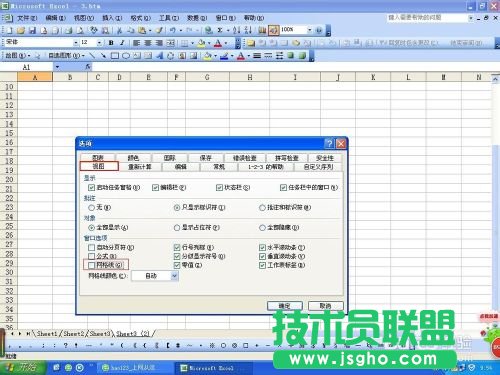Click the 开始 Start button
Viewport: 500px width, 375px height.
pos(23,368)
